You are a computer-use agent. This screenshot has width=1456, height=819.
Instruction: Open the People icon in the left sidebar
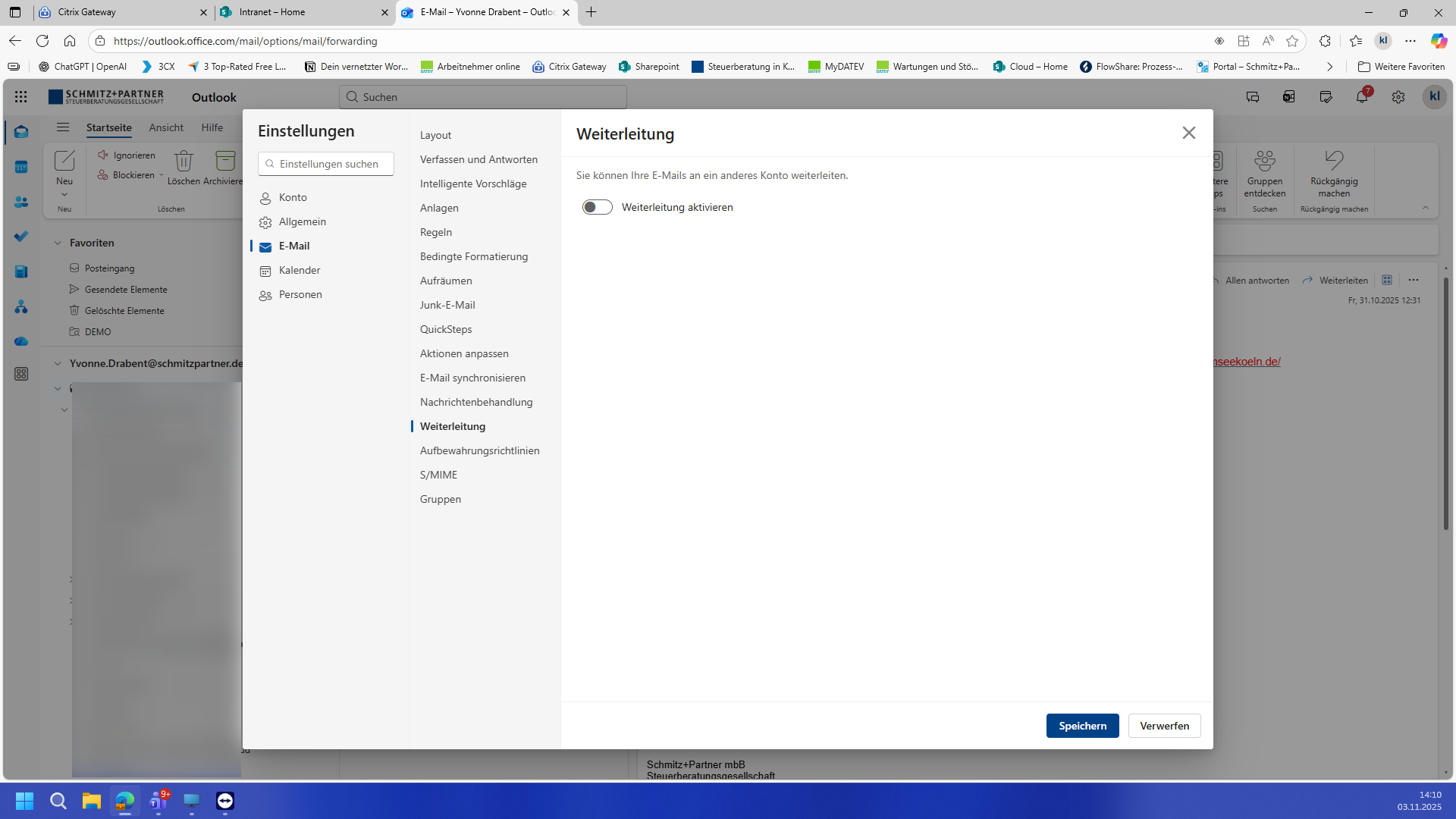coord(21,202)
